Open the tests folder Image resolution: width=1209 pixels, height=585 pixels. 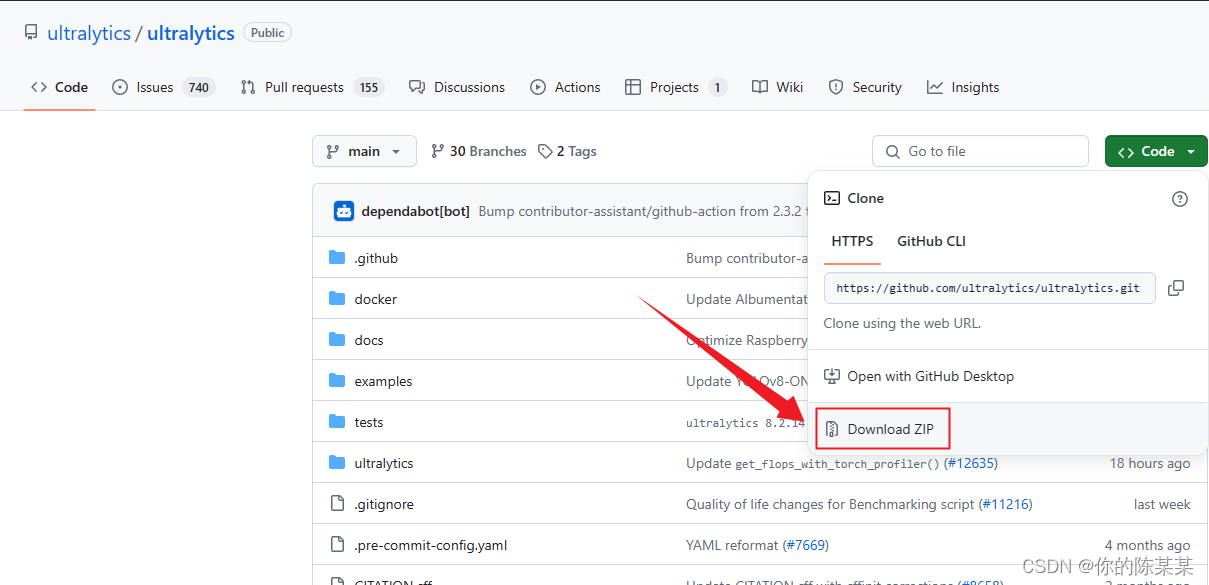(x=369, y=422)
